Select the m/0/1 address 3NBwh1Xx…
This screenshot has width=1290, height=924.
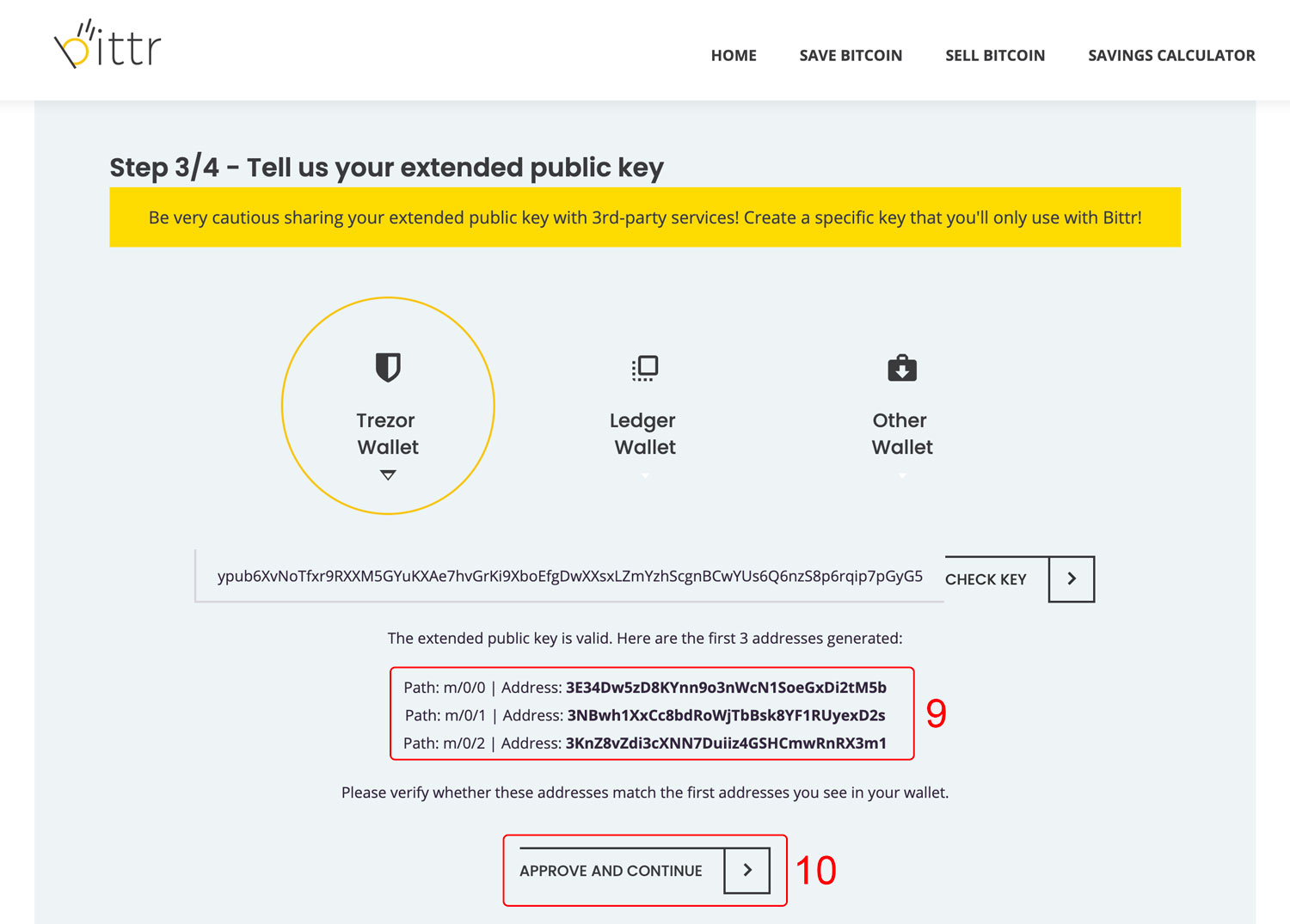[x=726, y=715]
